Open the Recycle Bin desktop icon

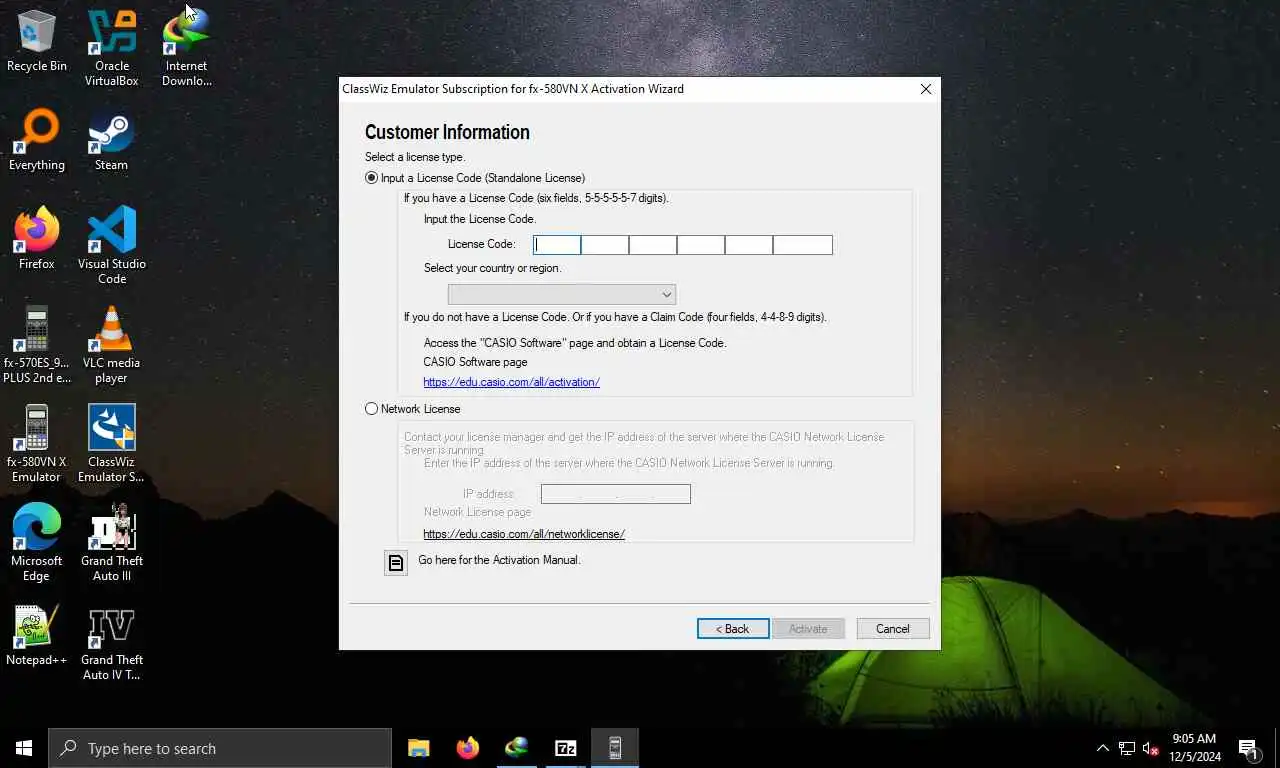point(37,41)
